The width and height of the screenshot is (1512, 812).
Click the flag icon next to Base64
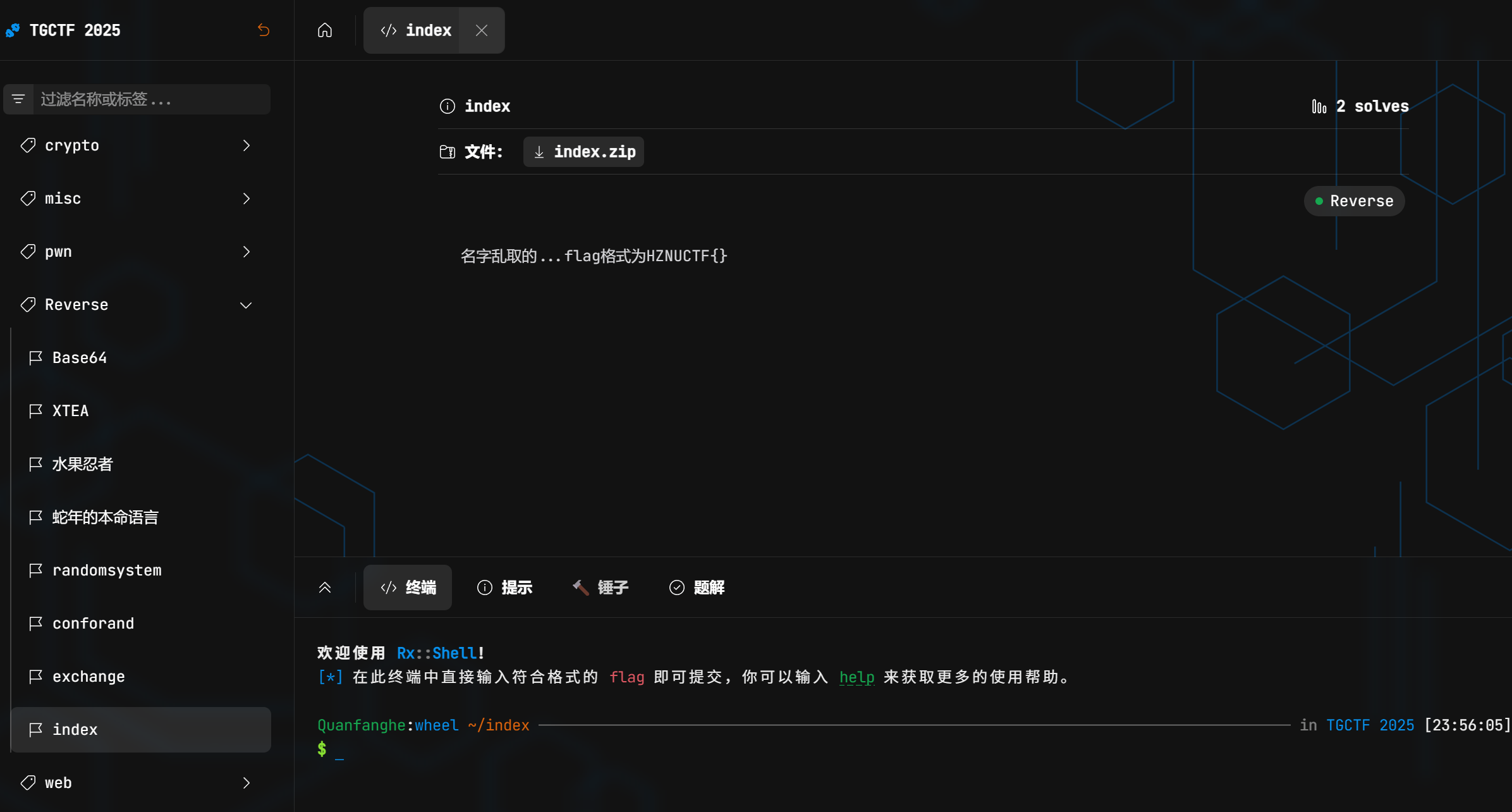(x=35, y=357)
